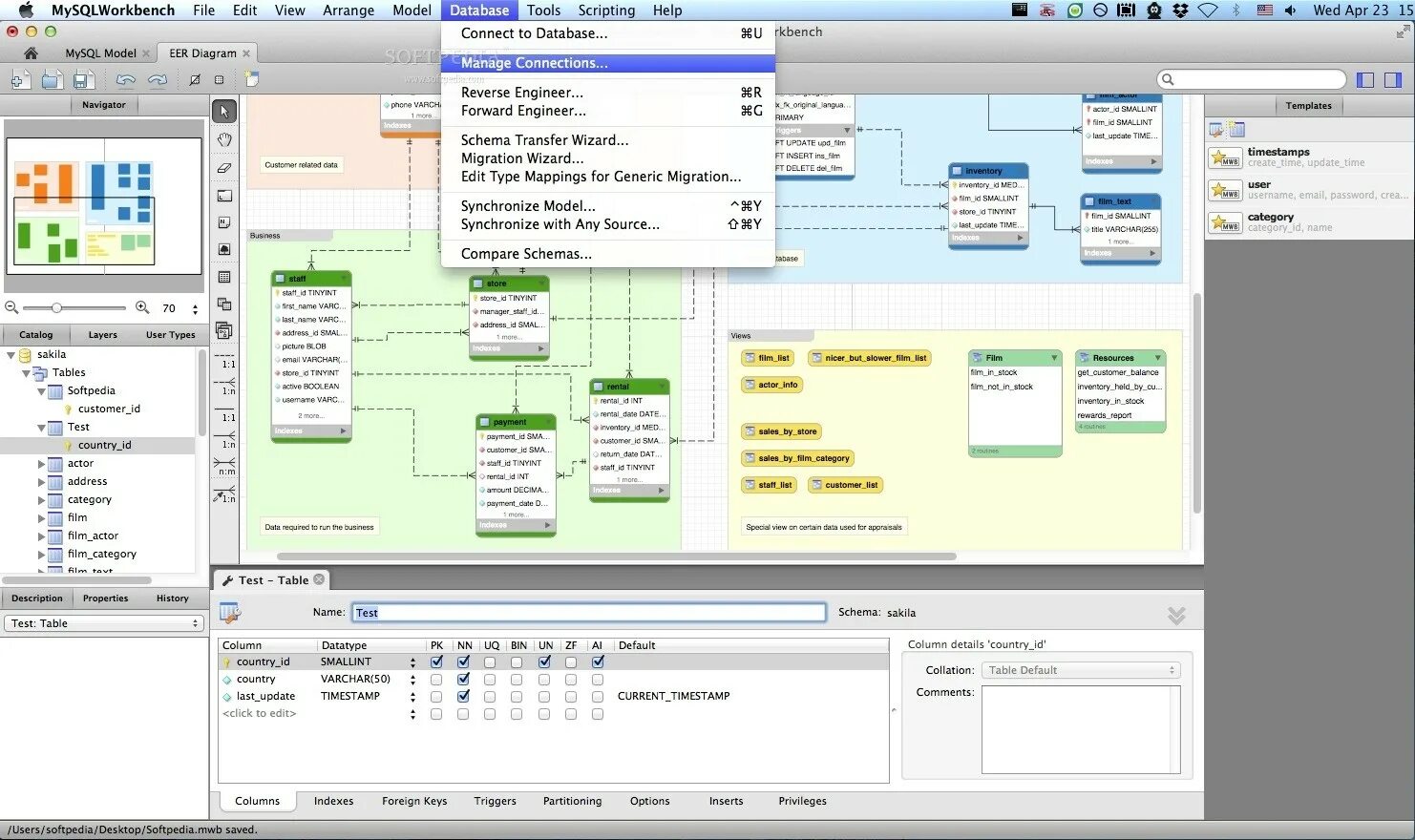Viewport: 1415px width, 840px height.
Task: Click the table Name input field
Action: tap(589, 613)
